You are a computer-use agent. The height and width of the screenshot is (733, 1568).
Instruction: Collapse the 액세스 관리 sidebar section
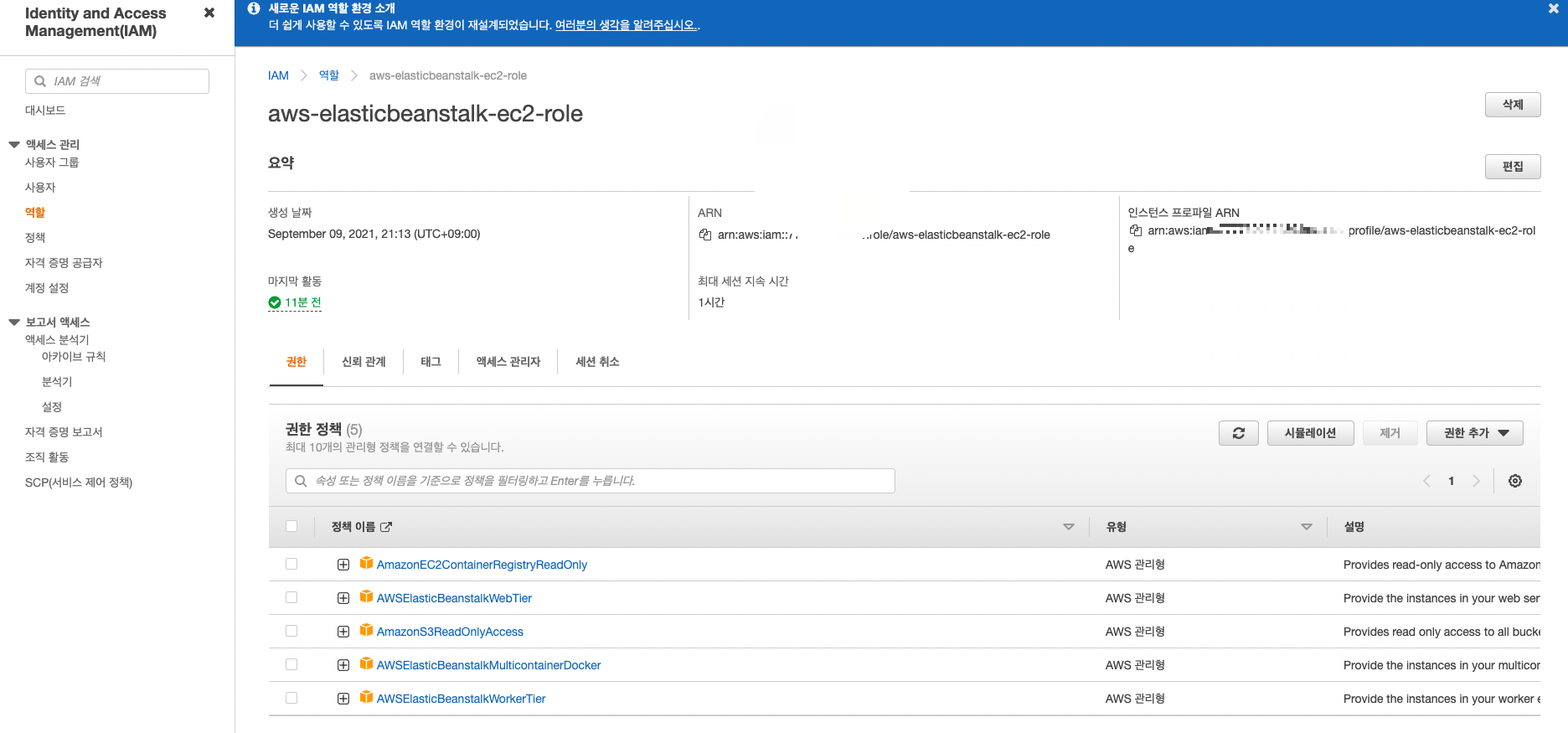pos(14,145)
